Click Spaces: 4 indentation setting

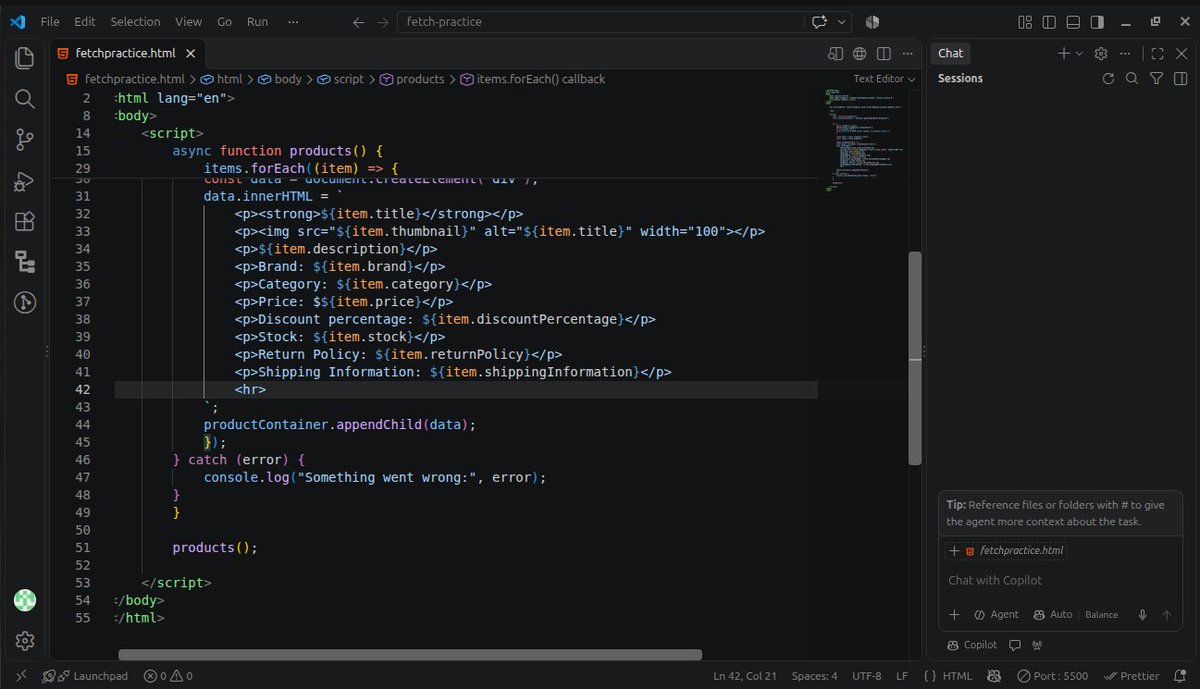click(x=814, y=676)
